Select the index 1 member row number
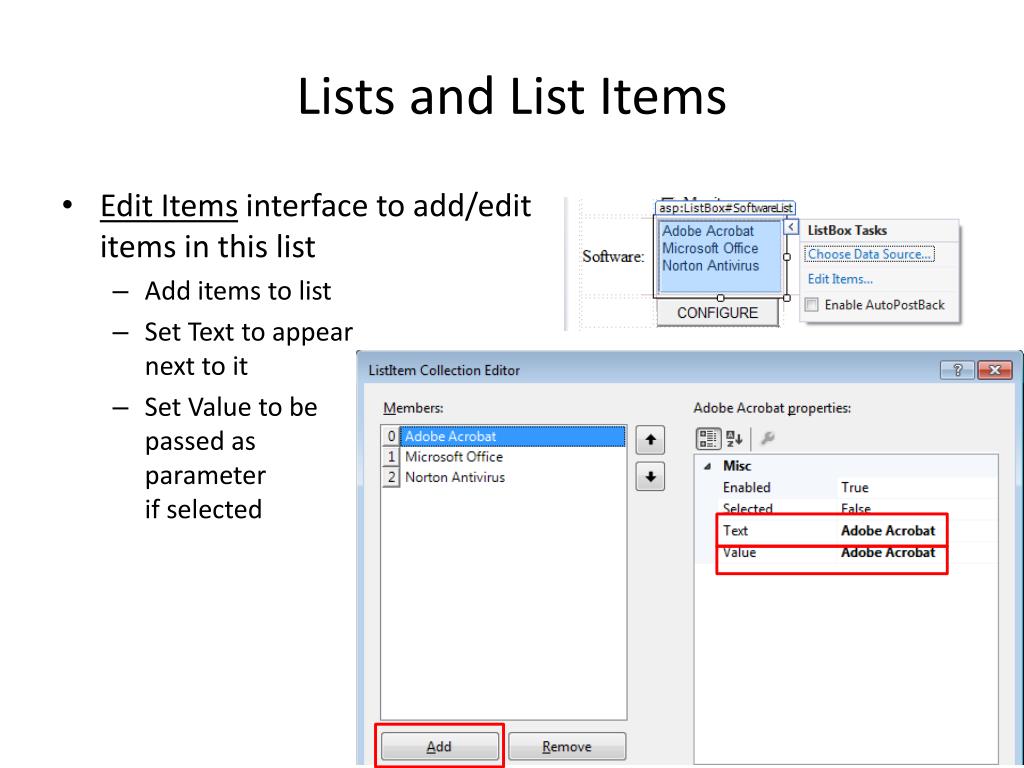The width and height of the screenshot is (1024, 768). 391,456
